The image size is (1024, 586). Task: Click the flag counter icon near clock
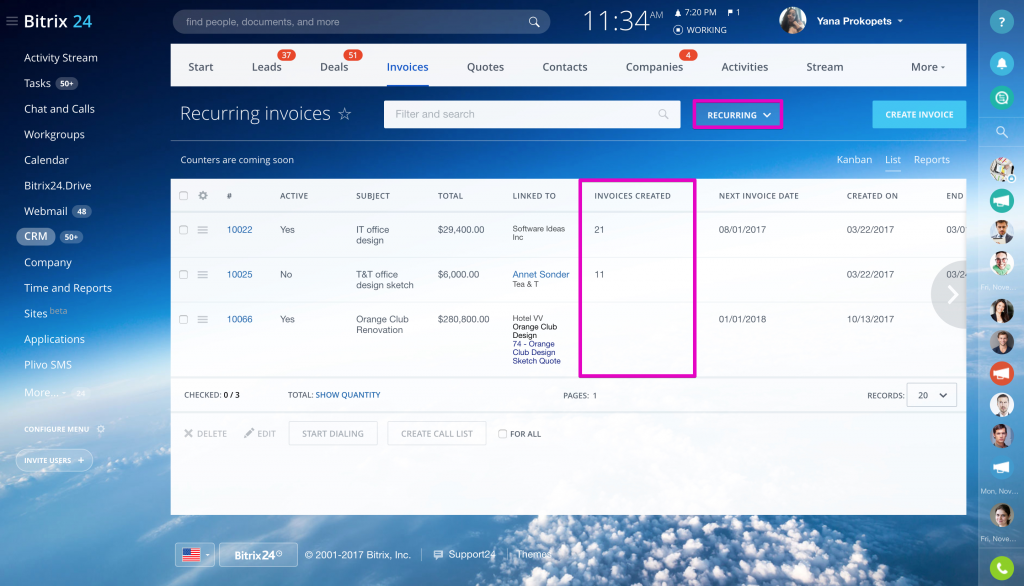[x=730, y=12]
